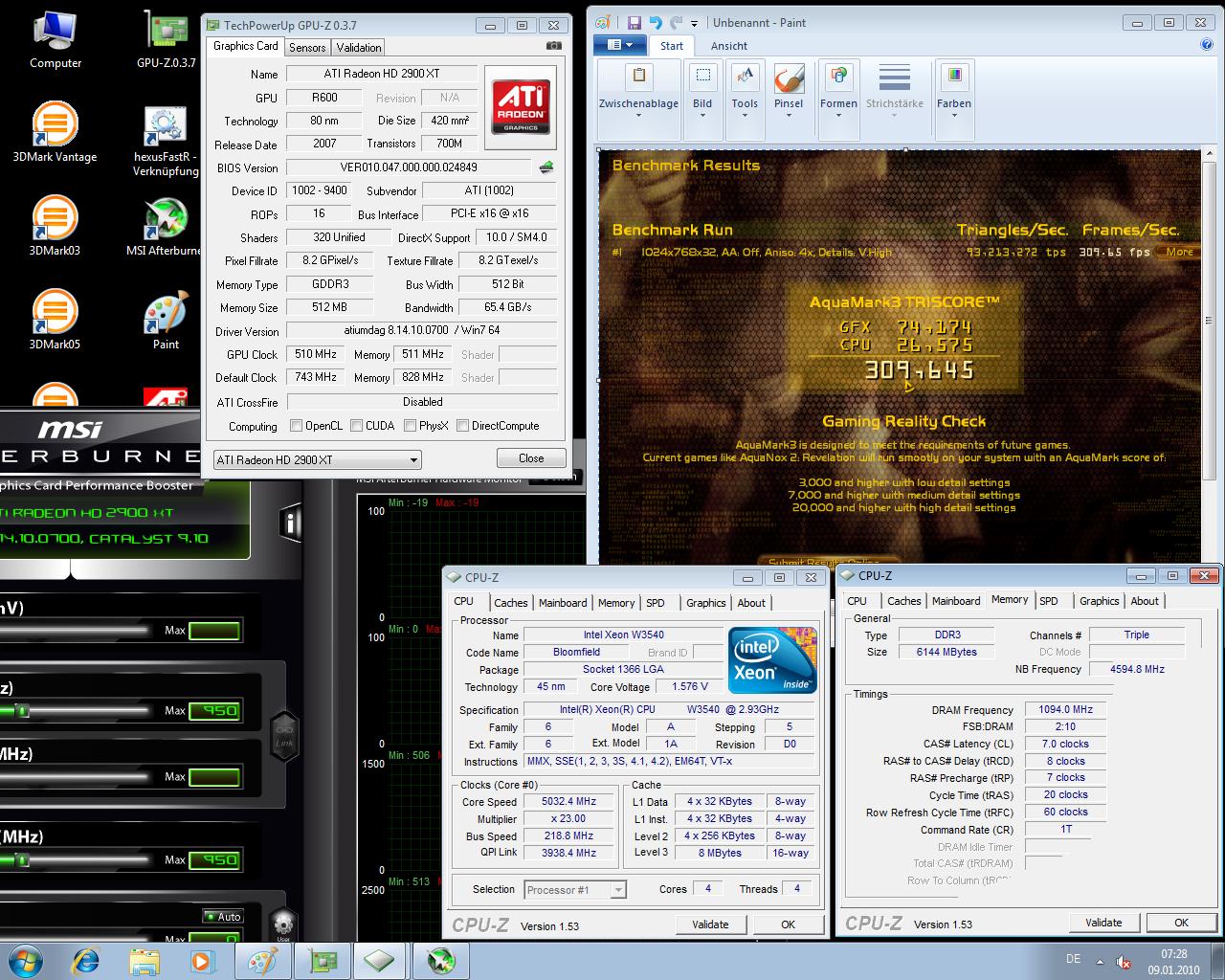This screenshot has width=1225, height=980.
Task: Open the blue Paint file menu button
Action: [619, 45]
